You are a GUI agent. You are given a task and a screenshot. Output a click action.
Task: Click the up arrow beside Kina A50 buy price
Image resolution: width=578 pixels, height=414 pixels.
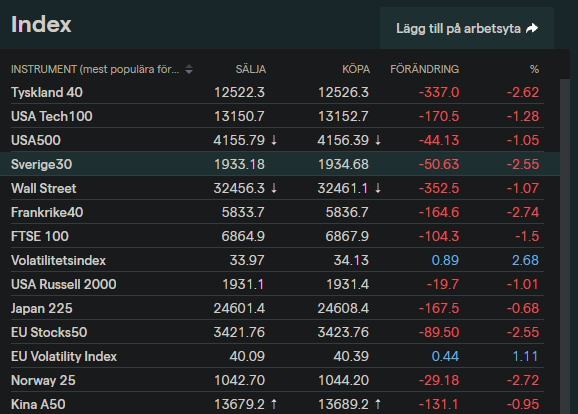378,404
